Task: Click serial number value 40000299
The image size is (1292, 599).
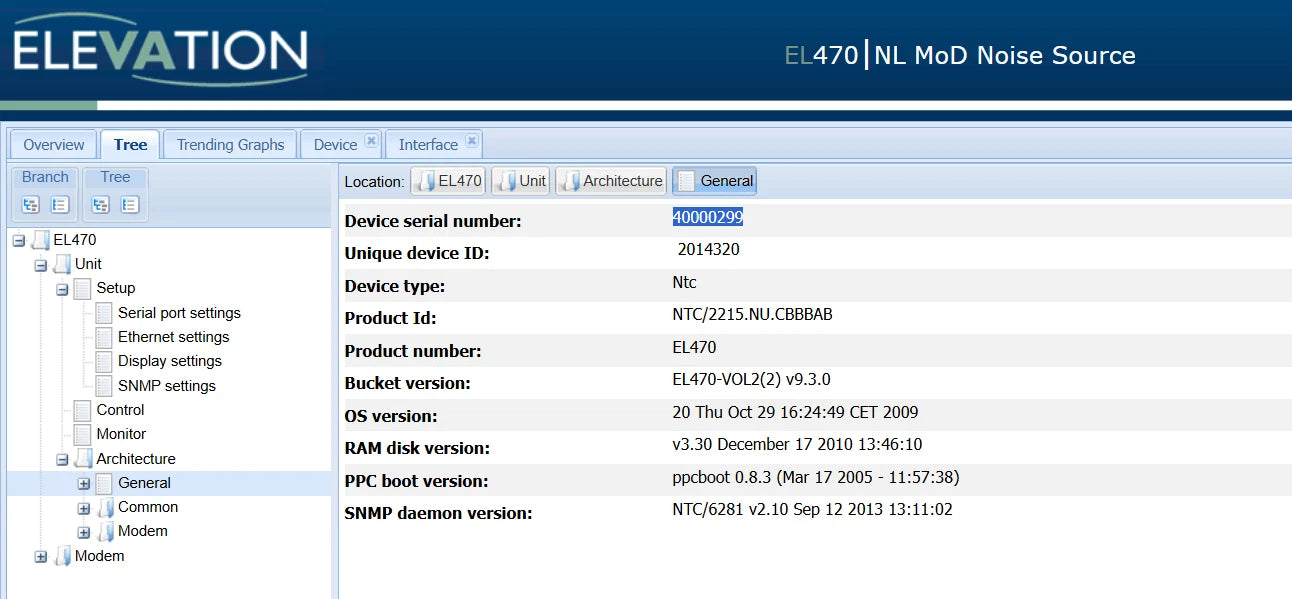Action: tap(708, 217)
